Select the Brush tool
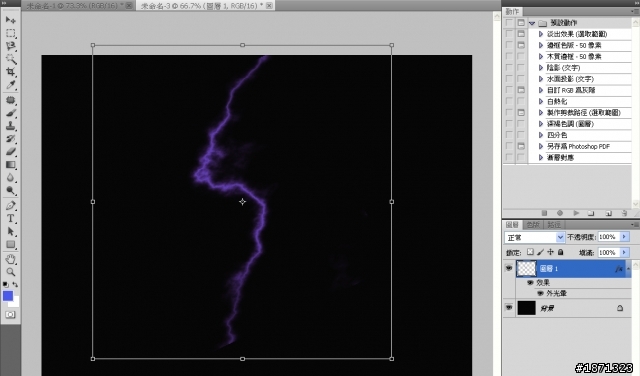The image size is (640, 376). [11, 113]
